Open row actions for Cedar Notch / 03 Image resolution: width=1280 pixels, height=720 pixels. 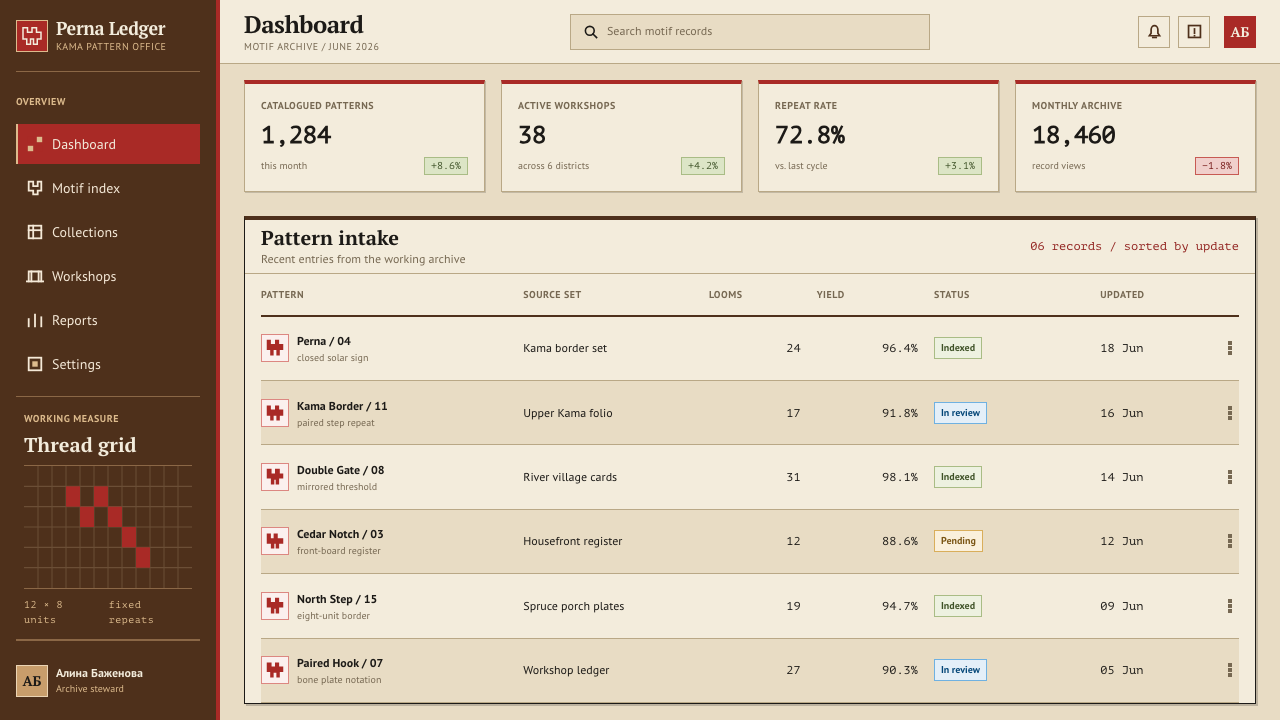1229,541
